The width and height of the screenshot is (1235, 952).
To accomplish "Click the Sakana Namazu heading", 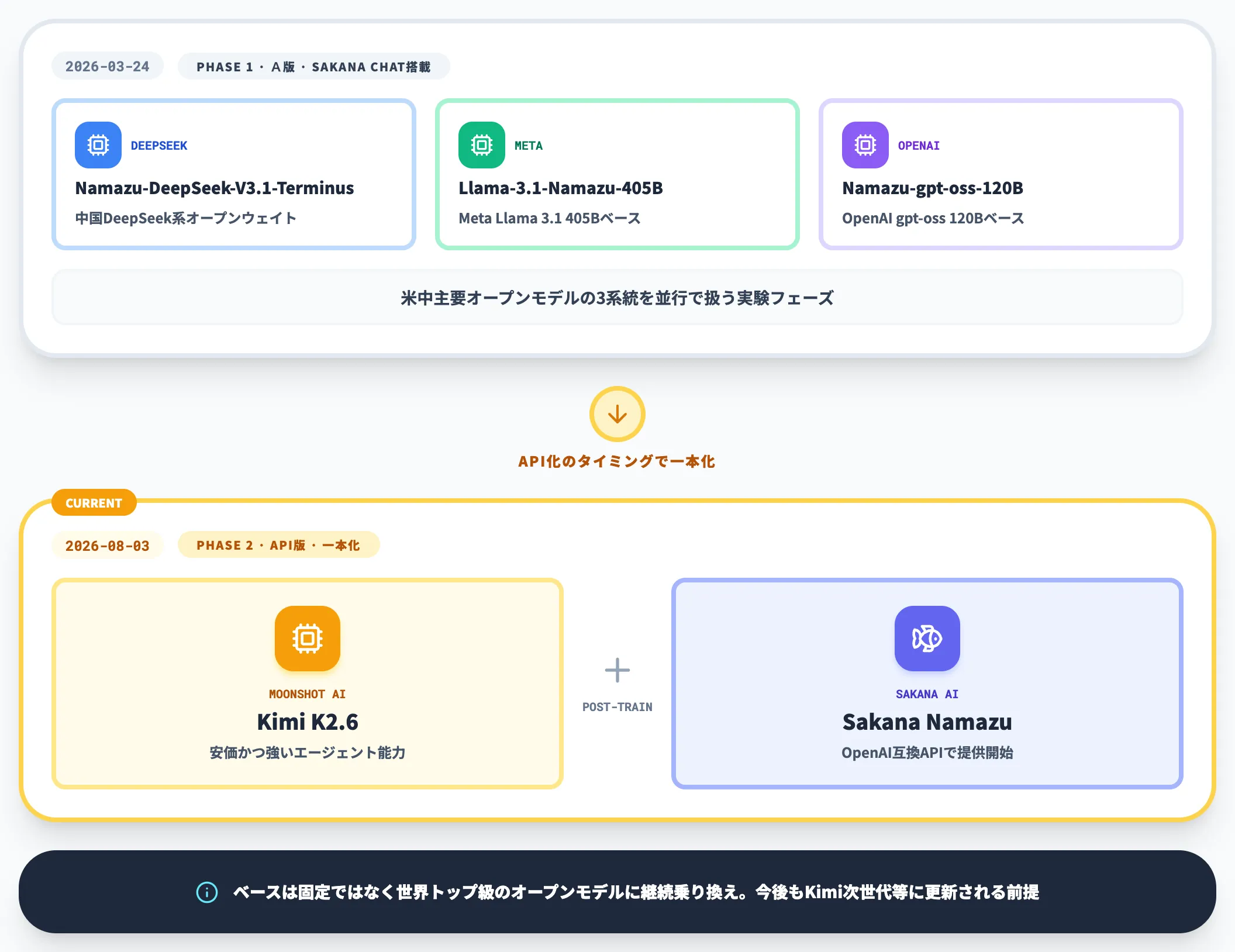I will (927, 722).
